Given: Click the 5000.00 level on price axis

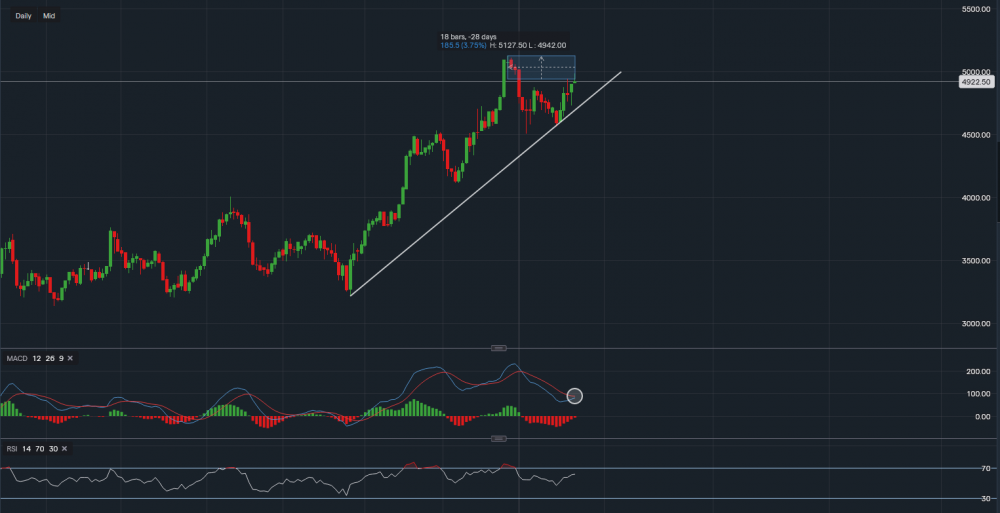Looking at the screenshot, I should coord(976,72).
